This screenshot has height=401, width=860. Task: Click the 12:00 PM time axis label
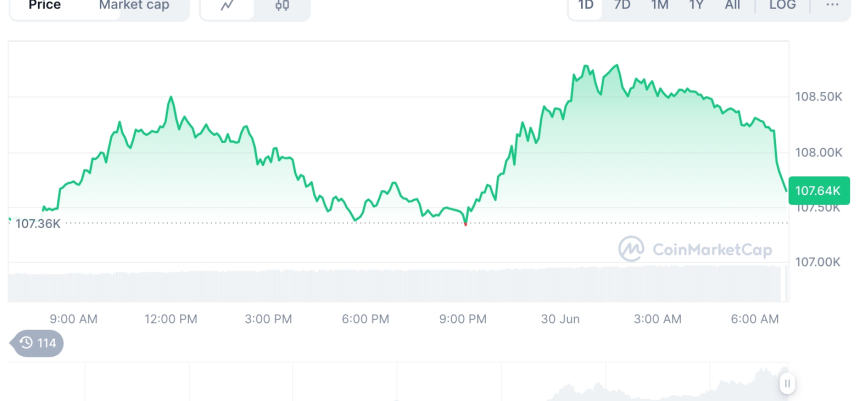pyautogui.click(x=171, y=319)
